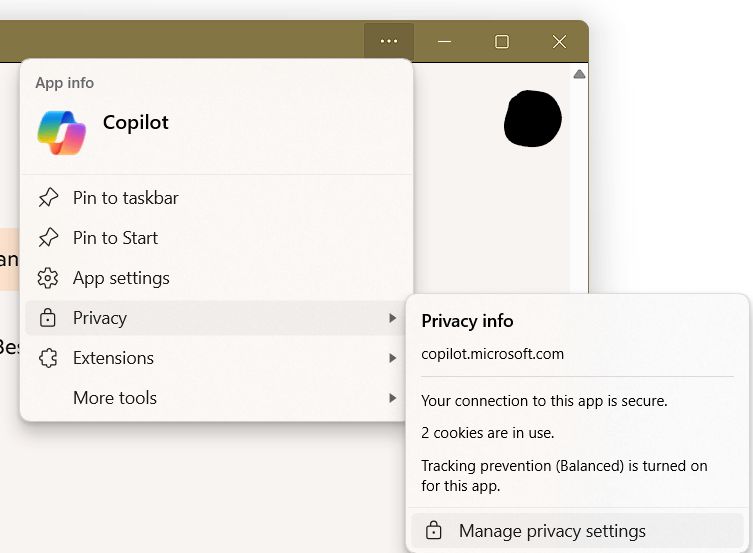The image size is (753, 553).
Task: Expand the Privacy submenu arrow
Action: [x=393, y=318]
